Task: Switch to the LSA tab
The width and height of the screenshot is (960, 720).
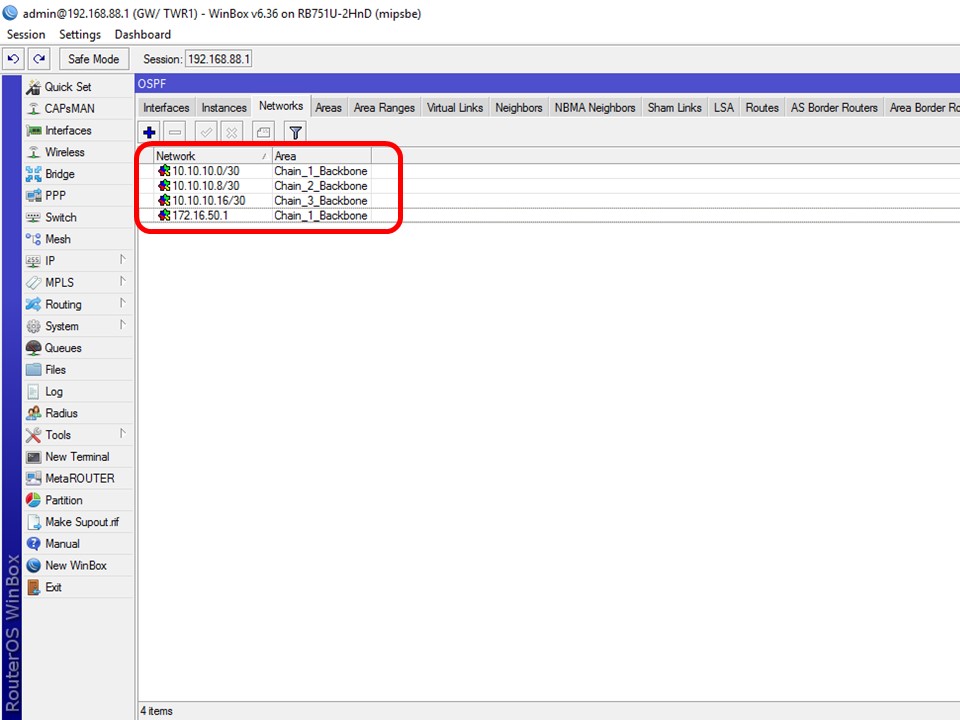Action: tap(724, 108)
